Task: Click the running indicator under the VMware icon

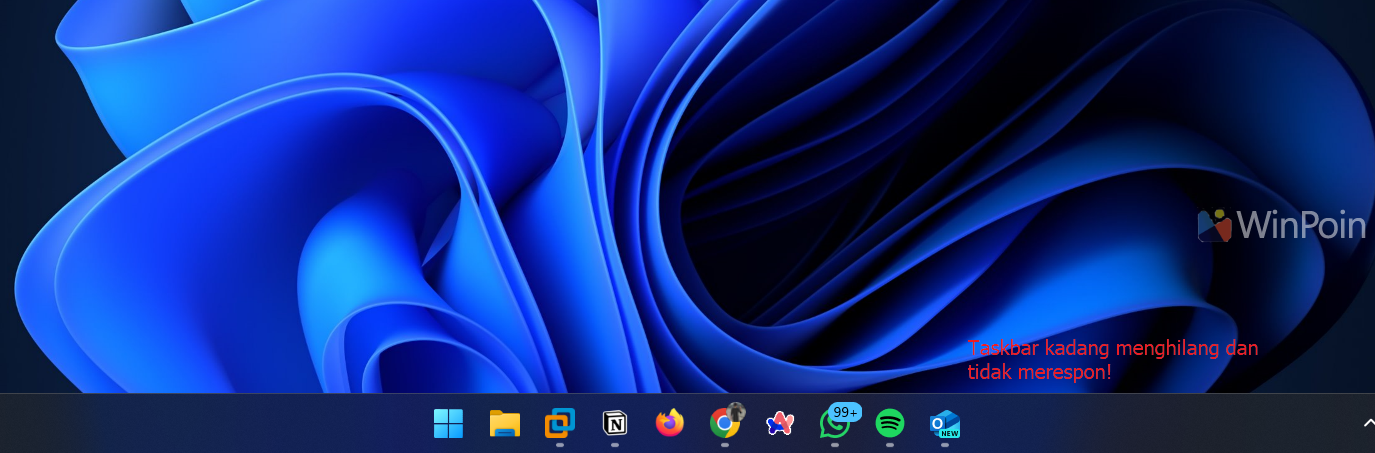Action: 559,445
